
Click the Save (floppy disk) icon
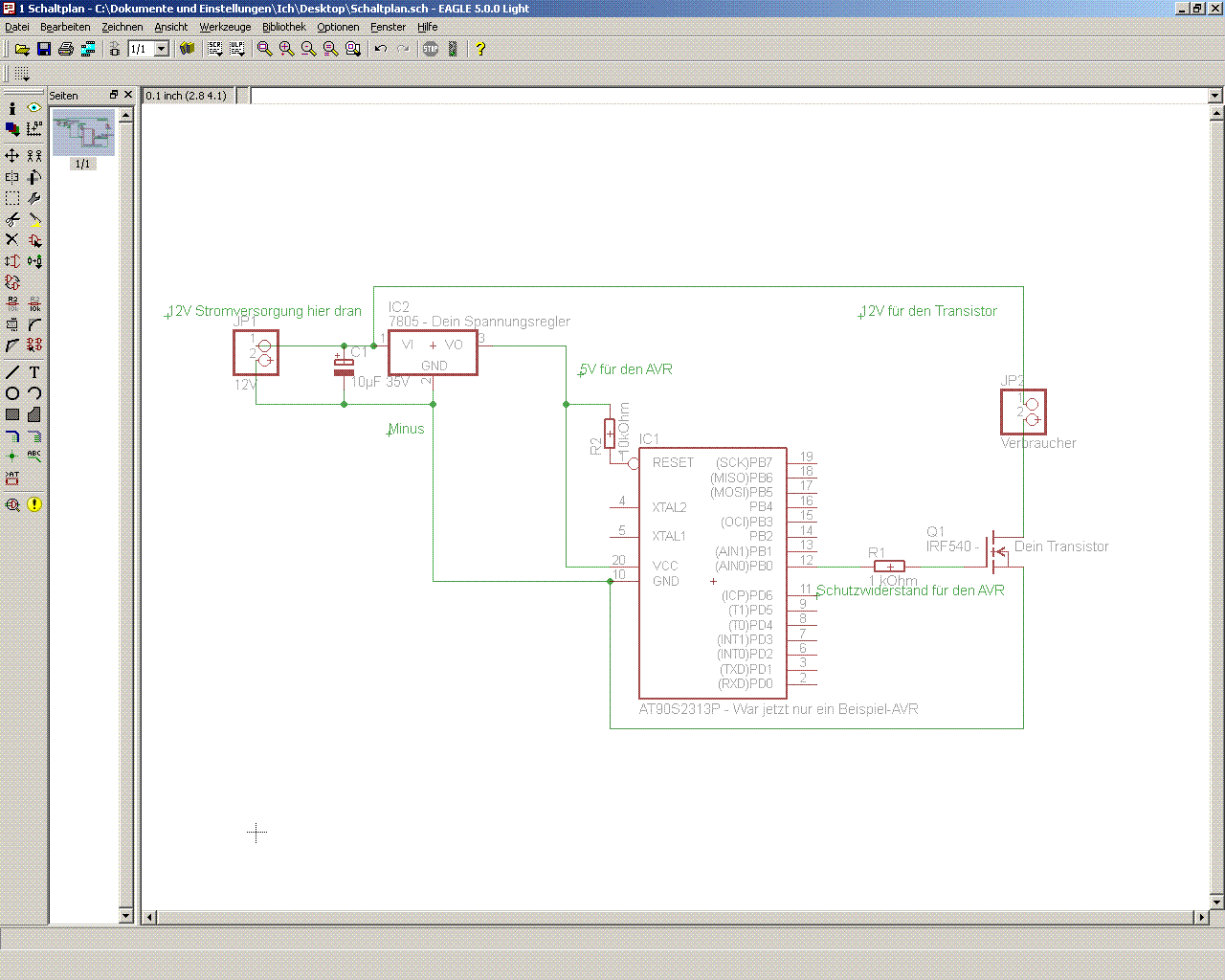43,49
